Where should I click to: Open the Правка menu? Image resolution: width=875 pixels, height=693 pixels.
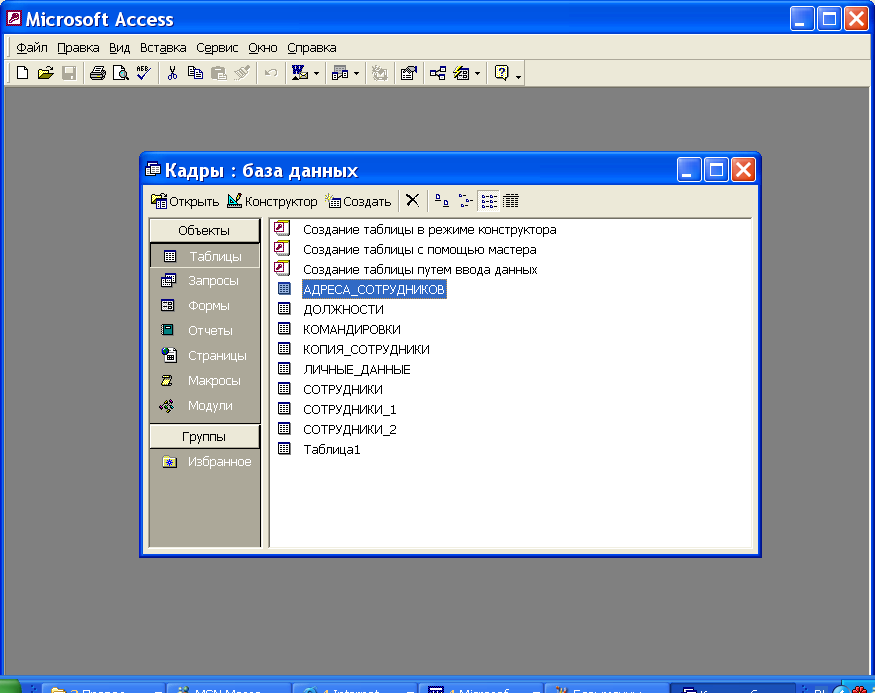pos(78,48)
